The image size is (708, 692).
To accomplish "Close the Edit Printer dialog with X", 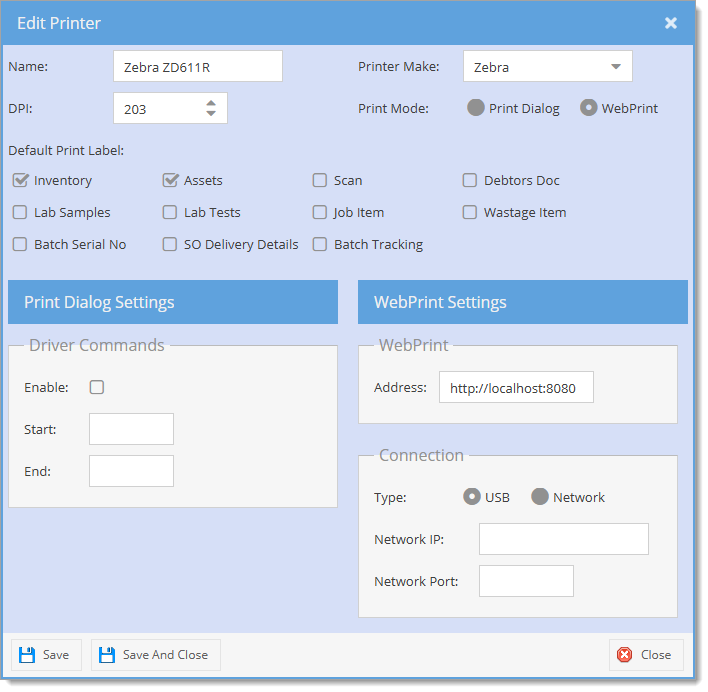I will 671,23.
